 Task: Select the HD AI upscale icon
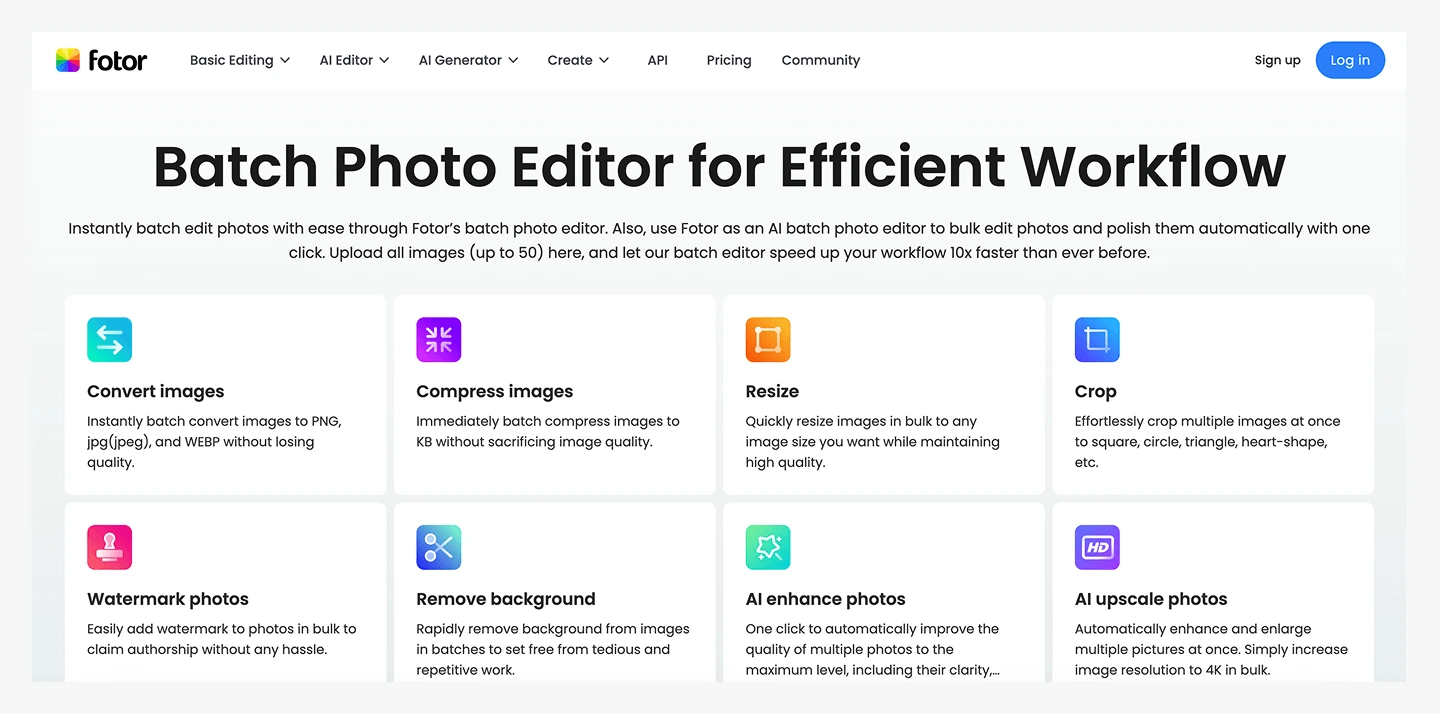(1096, 547)
